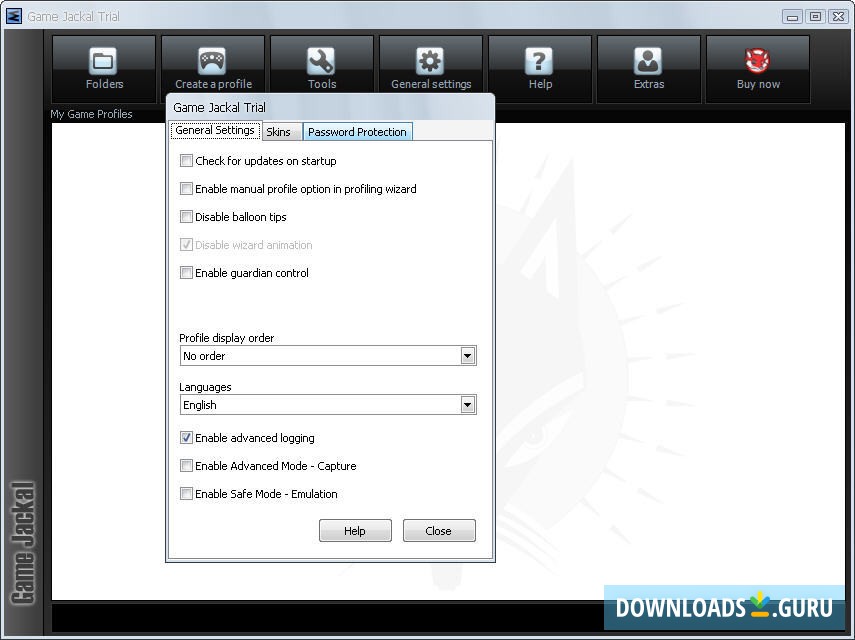This screenshot has height=640, width=855.
Task: Click the Profile display order label
Action: (226, 338)
